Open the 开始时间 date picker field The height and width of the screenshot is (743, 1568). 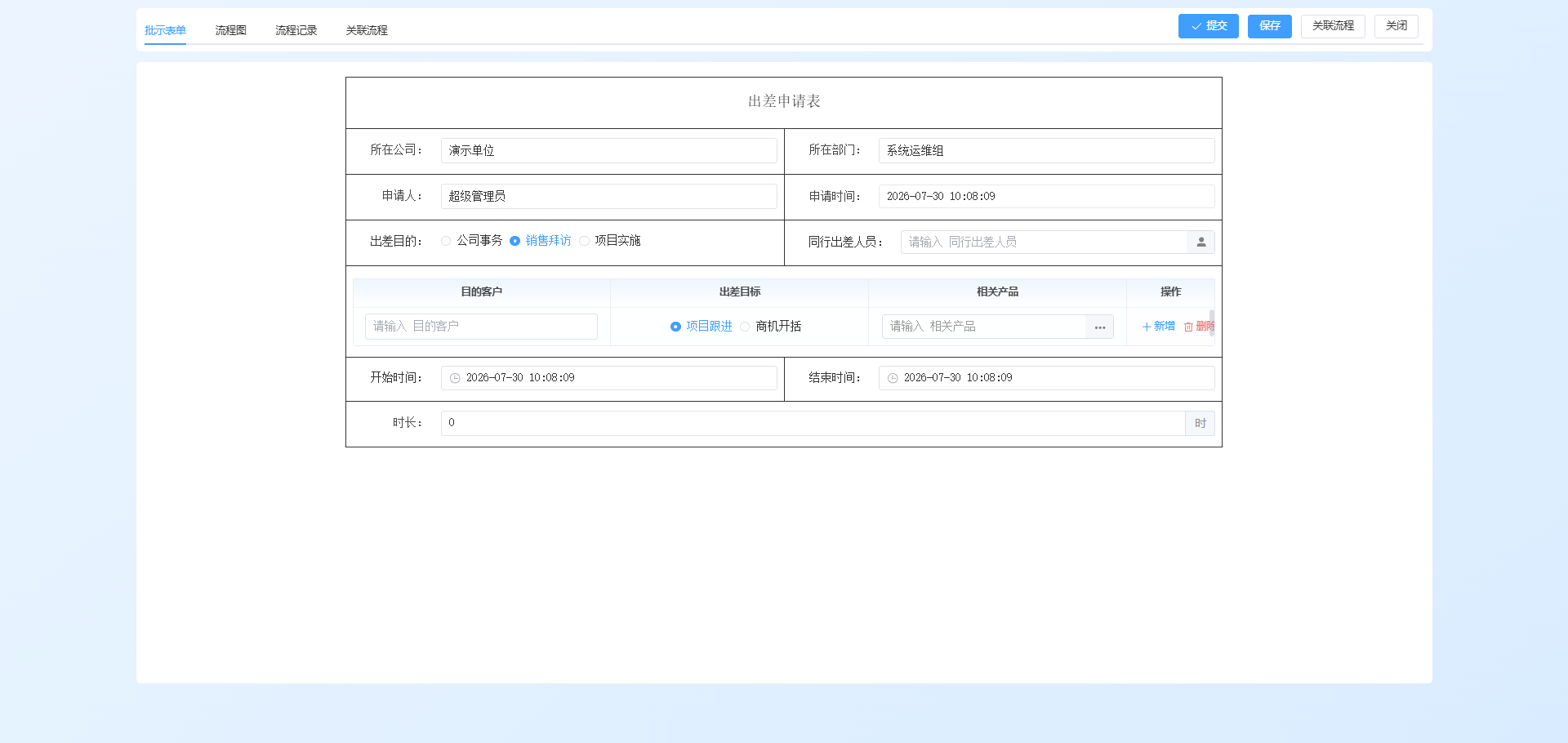click(x=609, y=378)
